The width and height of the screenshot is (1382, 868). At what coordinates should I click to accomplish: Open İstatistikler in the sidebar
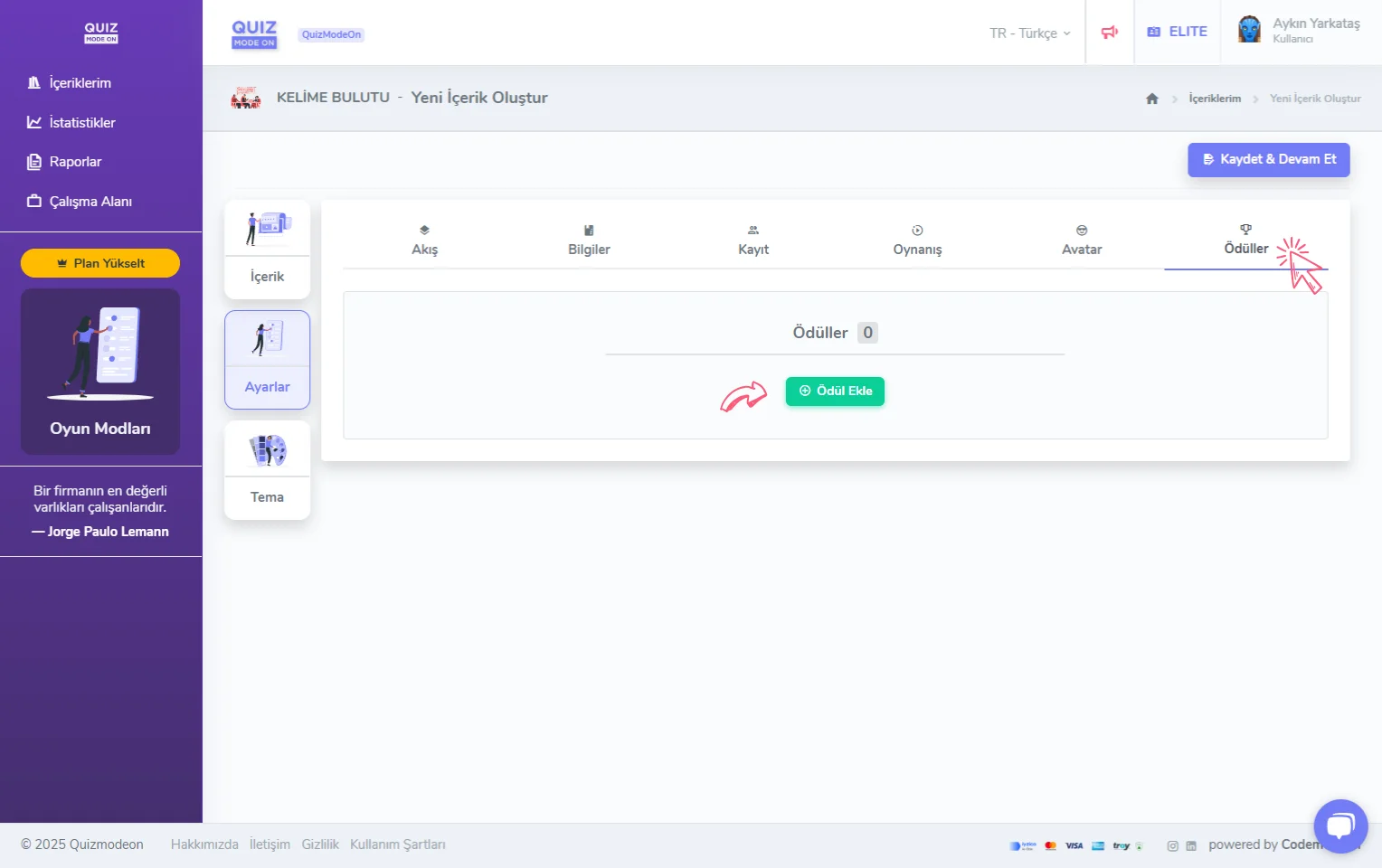click(81, 122)
